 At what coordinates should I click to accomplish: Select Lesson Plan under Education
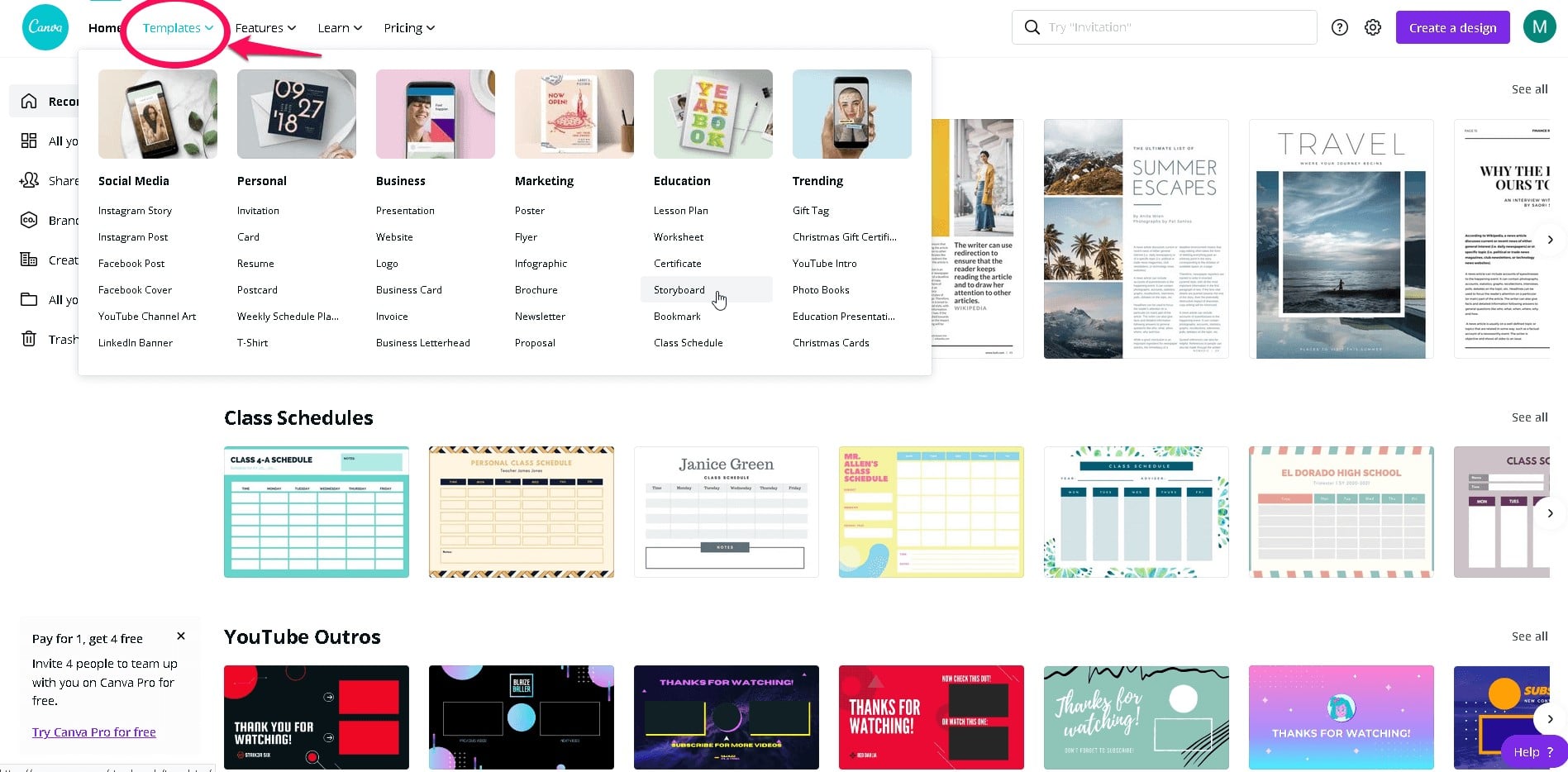coord(681,211)
